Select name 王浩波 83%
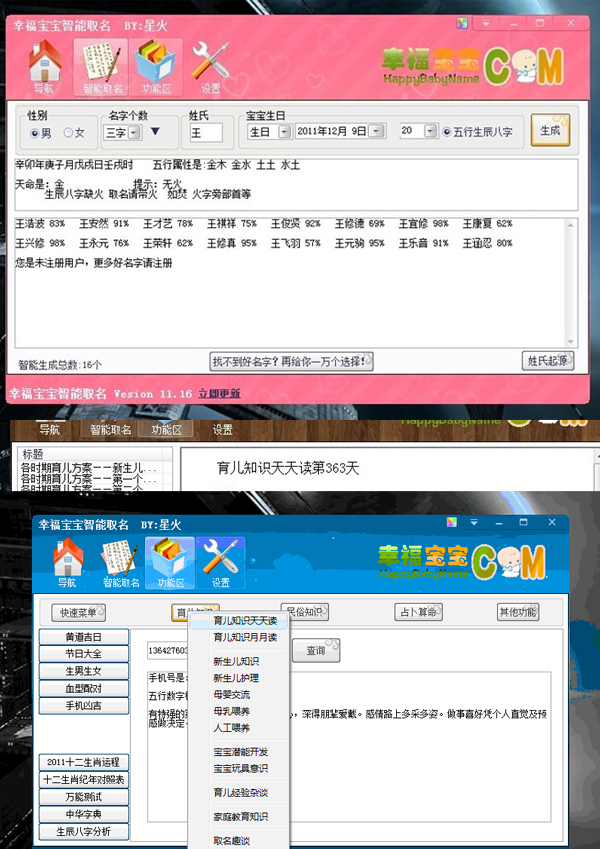600x849 pixels. point(40,224)
